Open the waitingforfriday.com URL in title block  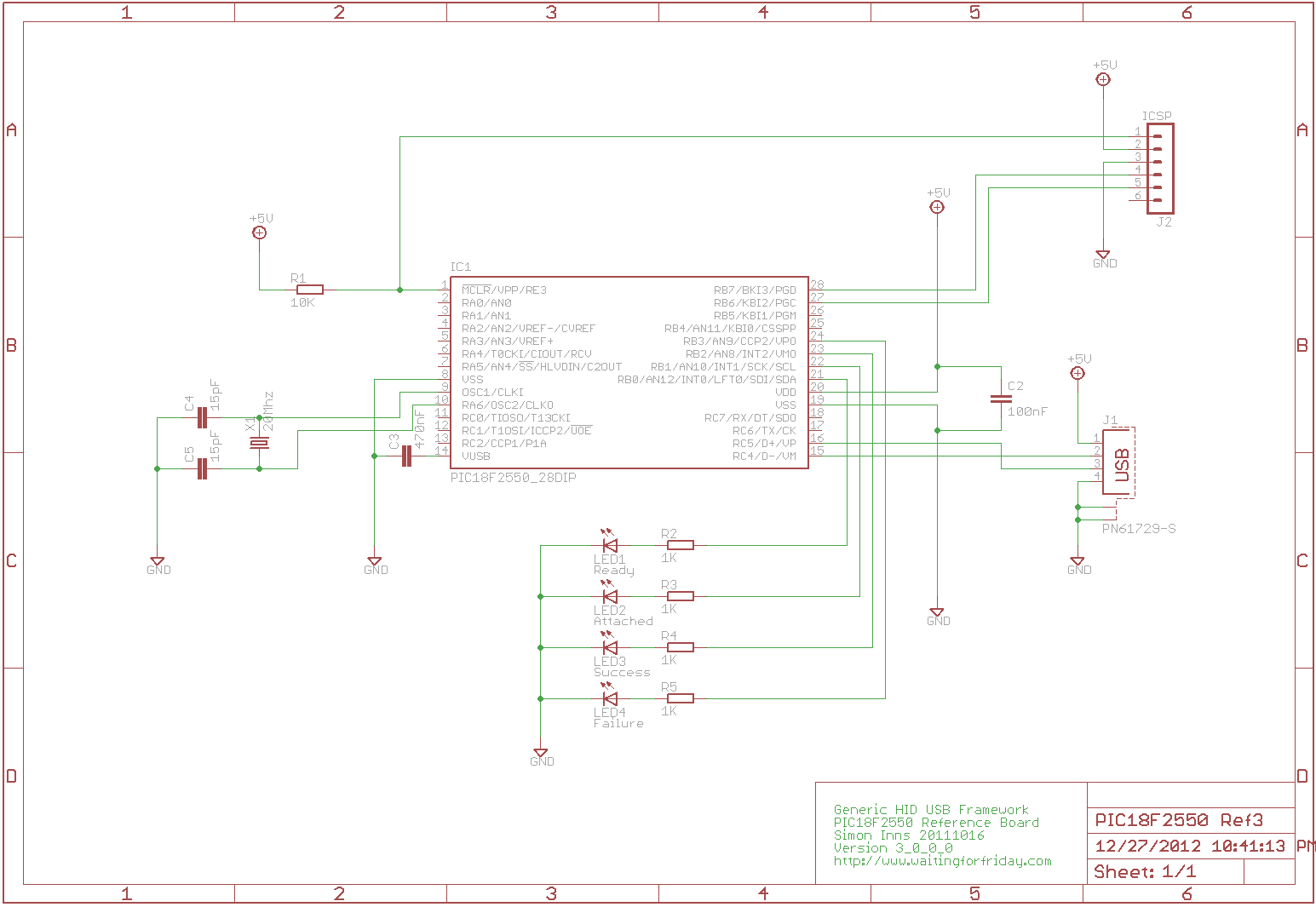point(942,861)
